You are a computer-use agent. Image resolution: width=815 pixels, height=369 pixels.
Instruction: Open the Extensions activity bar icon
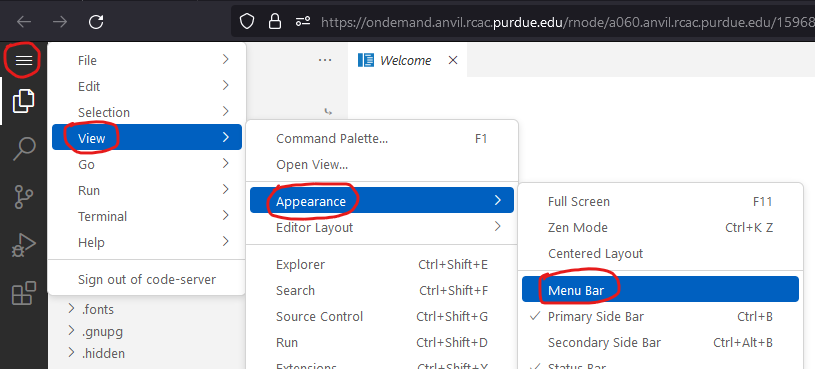tap(23, 293)
